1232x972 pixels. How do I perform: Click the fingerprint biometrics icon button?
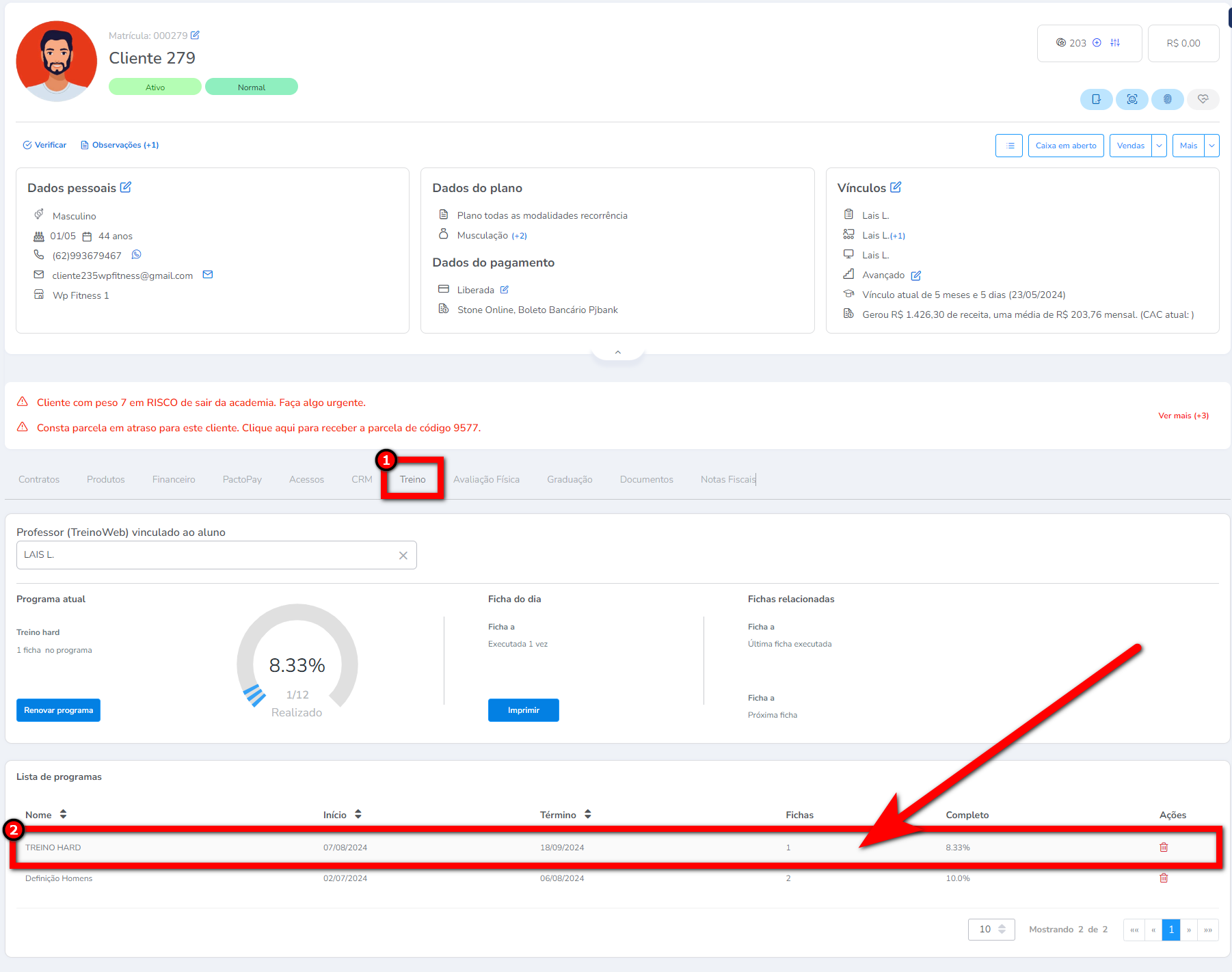[1167, 99]
